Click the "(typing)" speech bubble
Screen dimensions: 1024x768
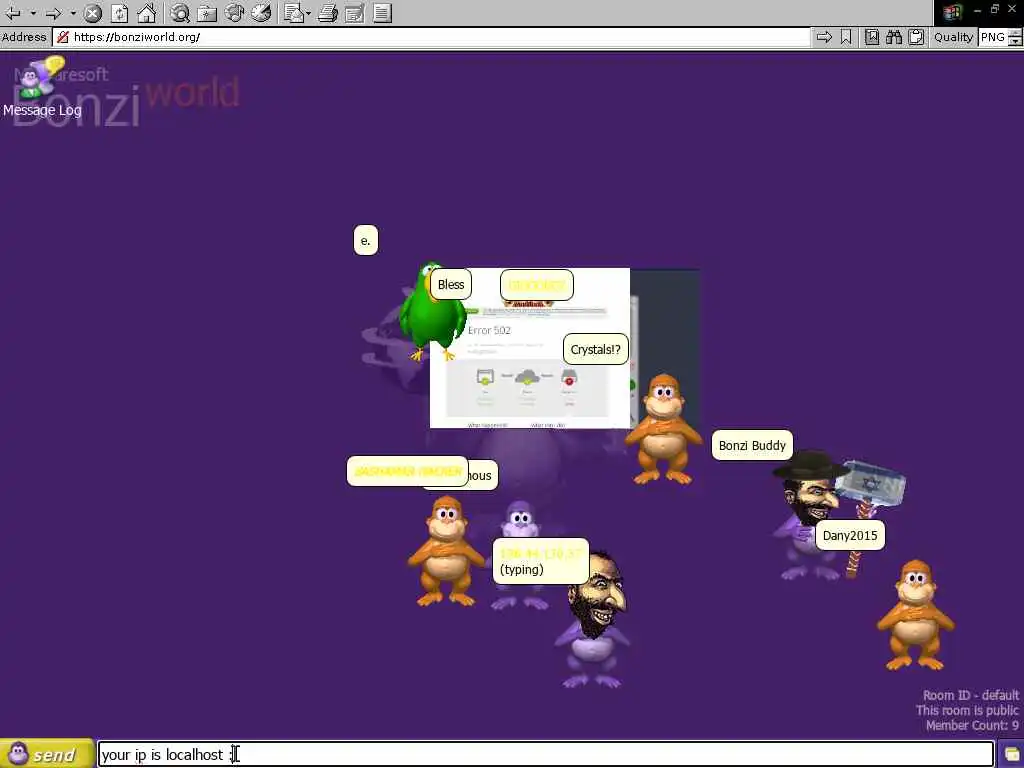click(540, 562)
